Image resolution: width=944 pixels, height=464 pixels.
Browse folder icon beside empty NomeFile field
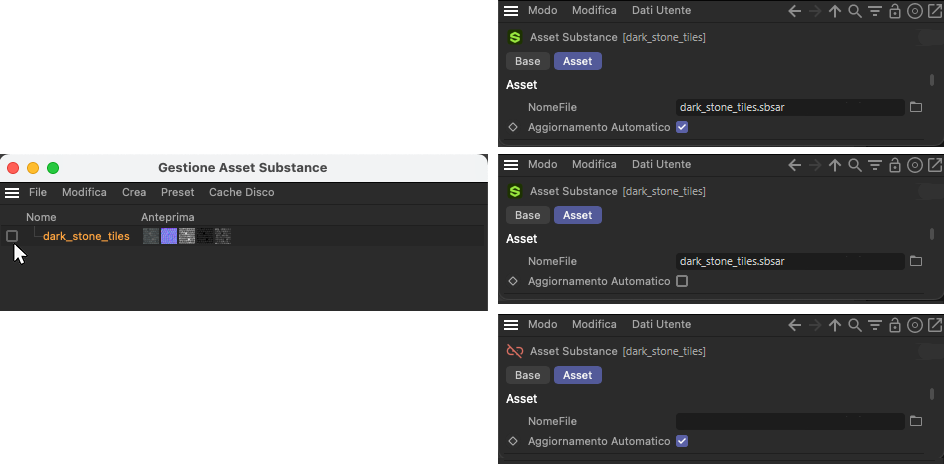point(916,421)
